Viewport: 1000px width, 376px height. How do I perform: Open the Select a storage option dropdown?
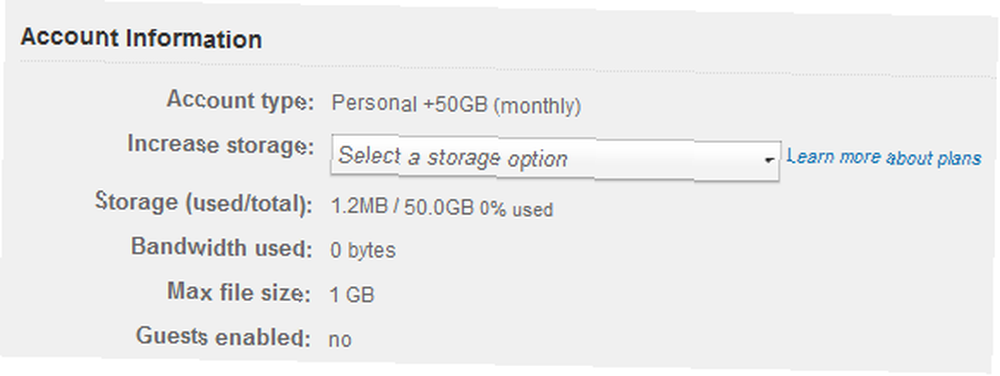pyautogui.click(x=555, y=159)
